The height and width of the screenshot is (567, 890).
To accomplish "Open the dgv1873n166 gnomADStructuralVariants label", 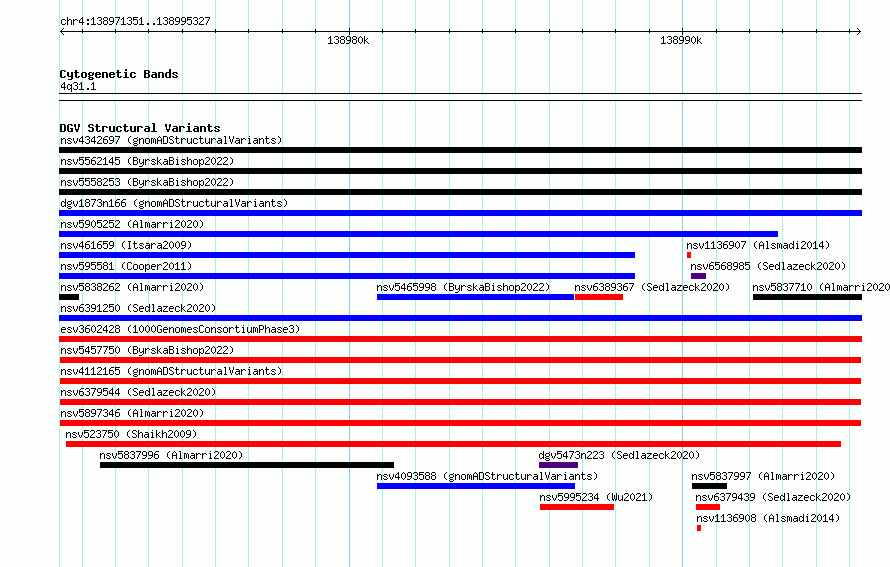I will click(174, 203).
